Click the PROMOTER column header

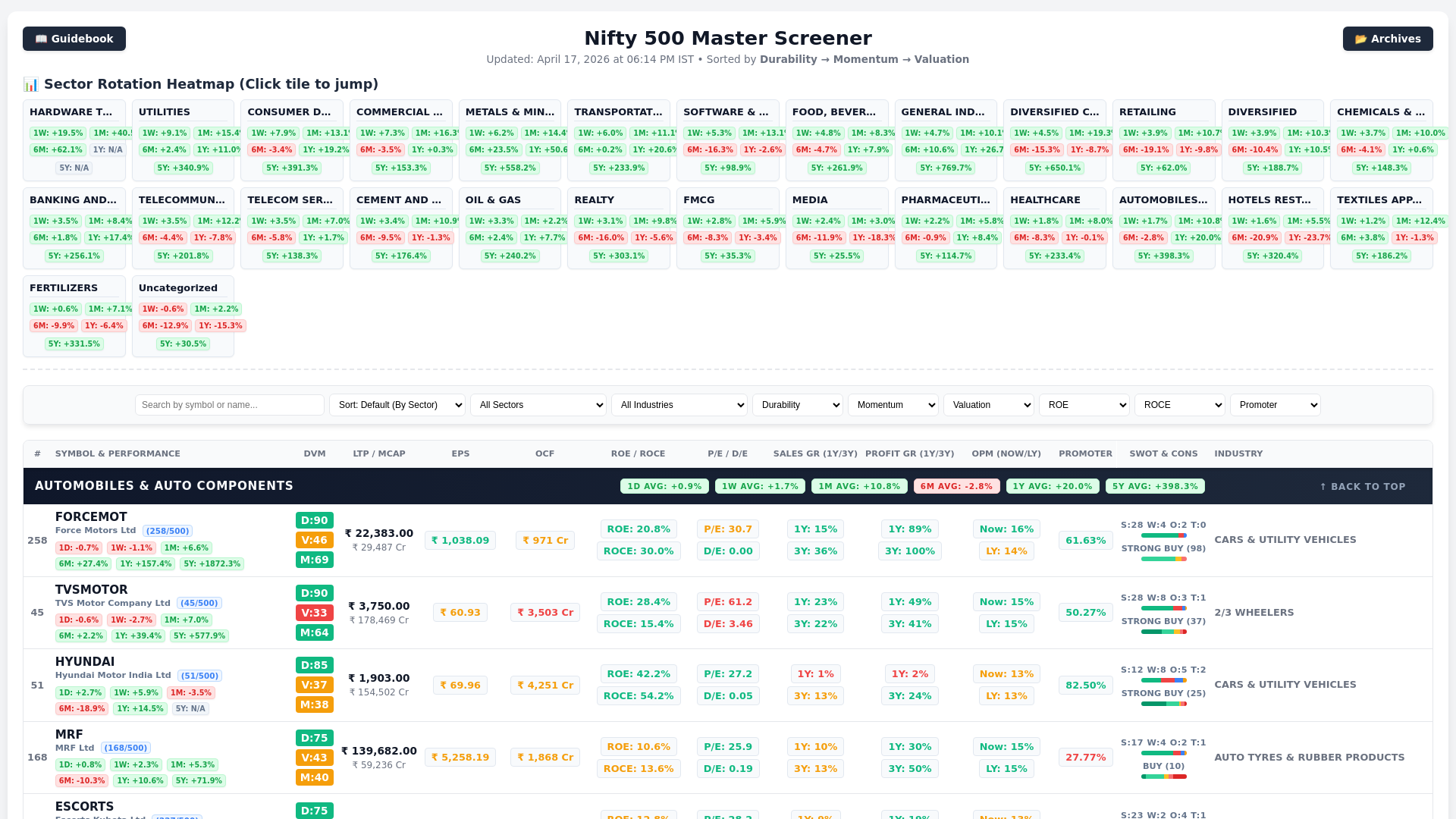1085,454
